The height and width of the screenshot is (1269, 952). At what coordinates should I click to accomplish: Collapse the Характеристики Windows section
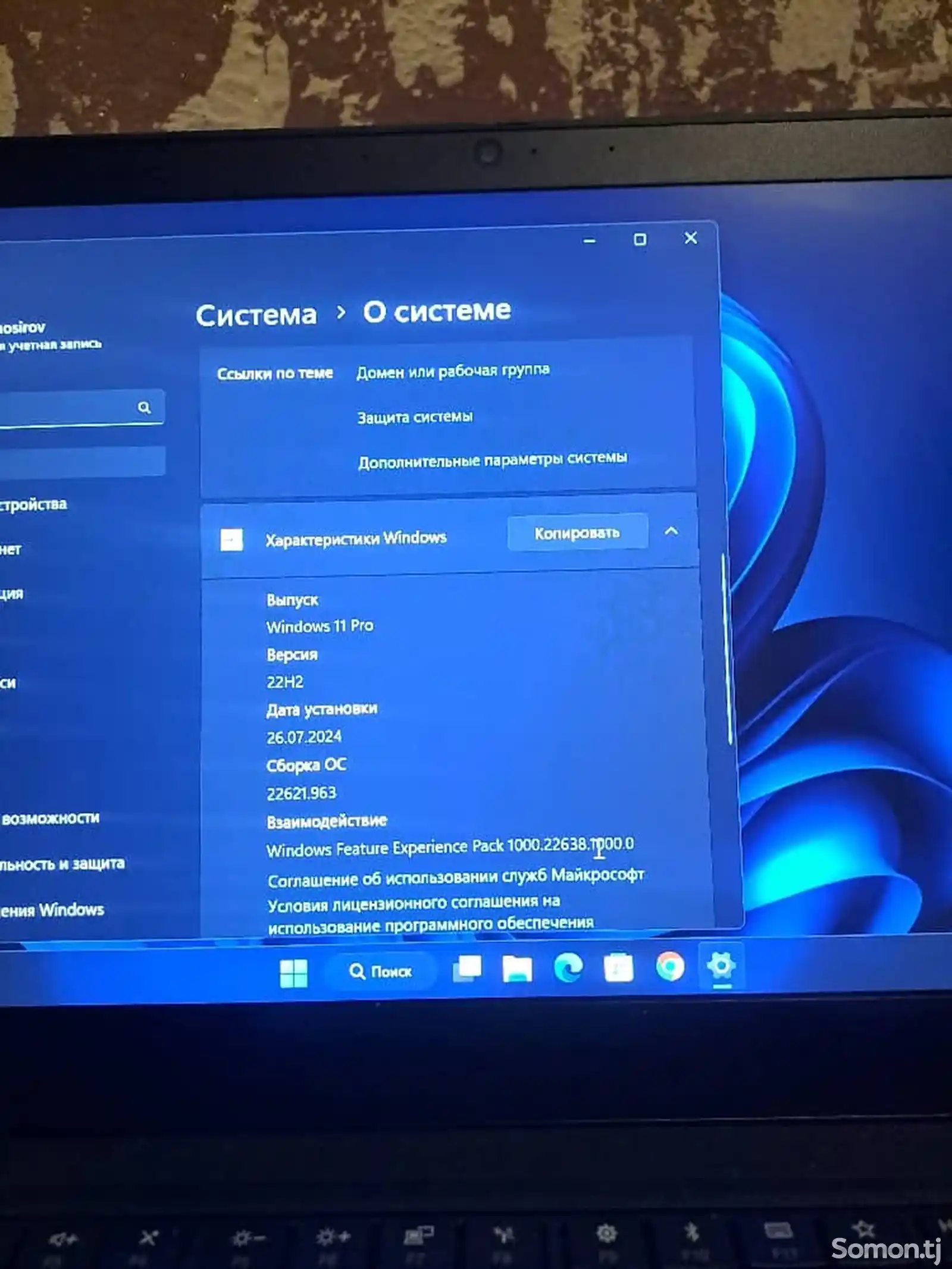[x=671, y=531]
